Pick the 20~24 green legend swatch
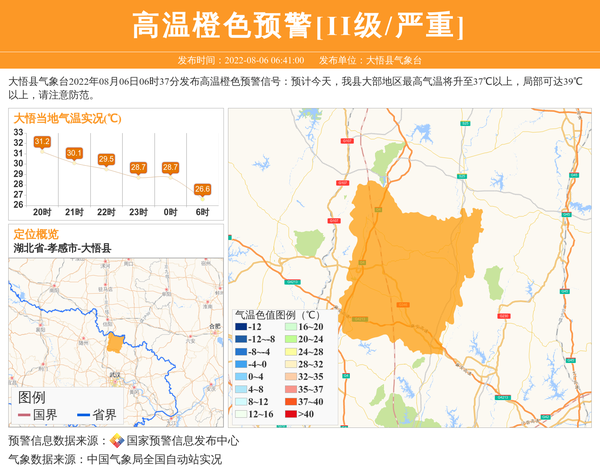This screenshot has width=600, height=471. click(x=290, y=339)
